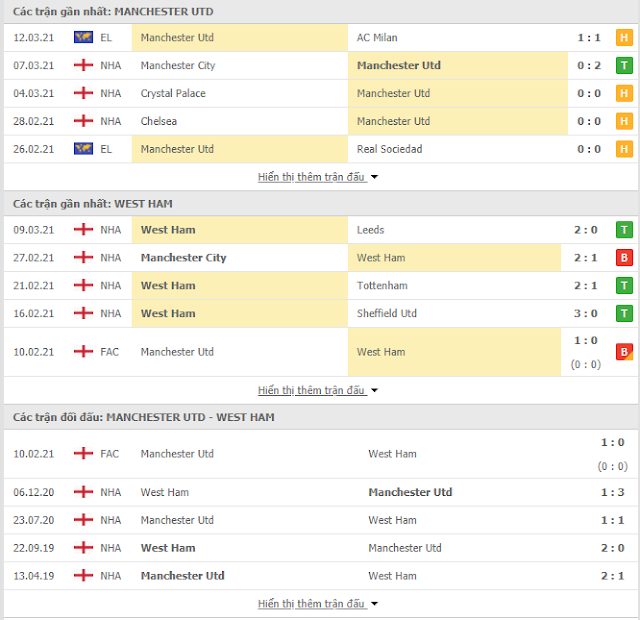
Task: Click the 1 : 1 score on 23.07.20
Action: tap(612, 520)
